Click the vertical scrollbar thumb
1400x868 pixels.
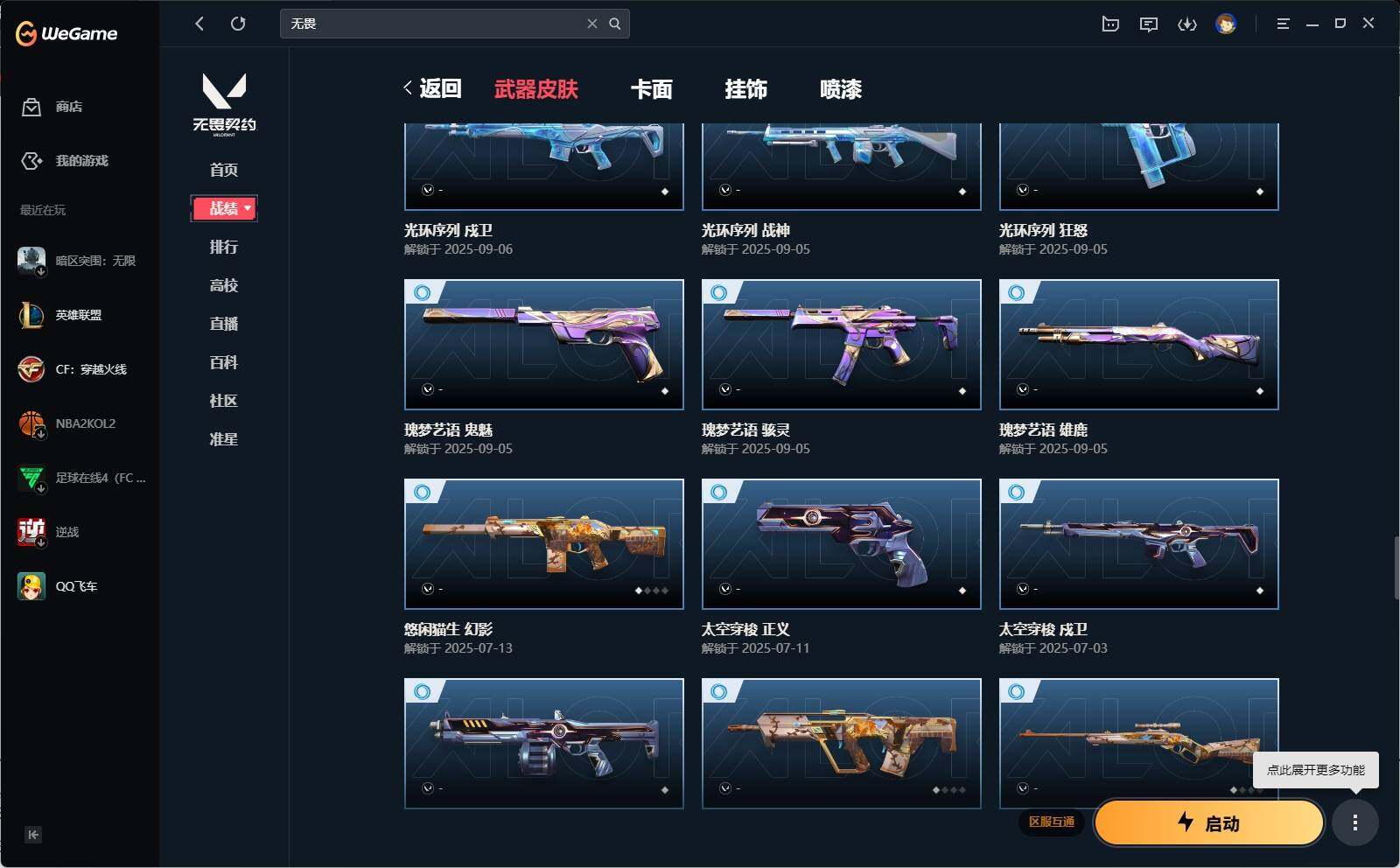click(1396, 568)
